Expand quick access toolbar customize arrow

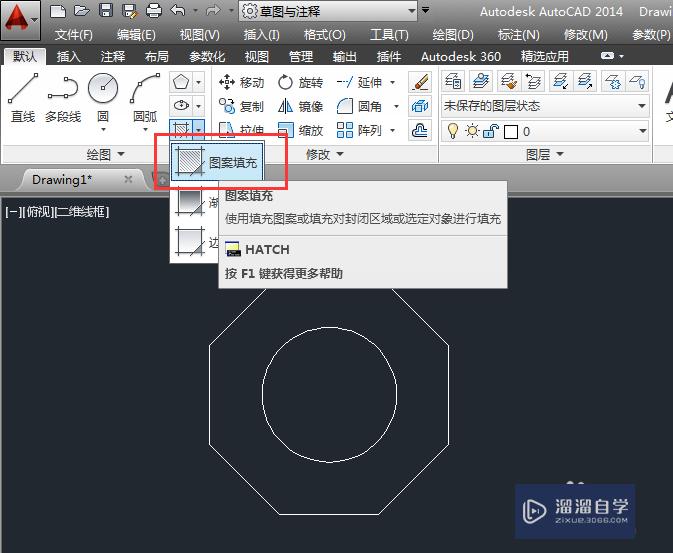425,10
